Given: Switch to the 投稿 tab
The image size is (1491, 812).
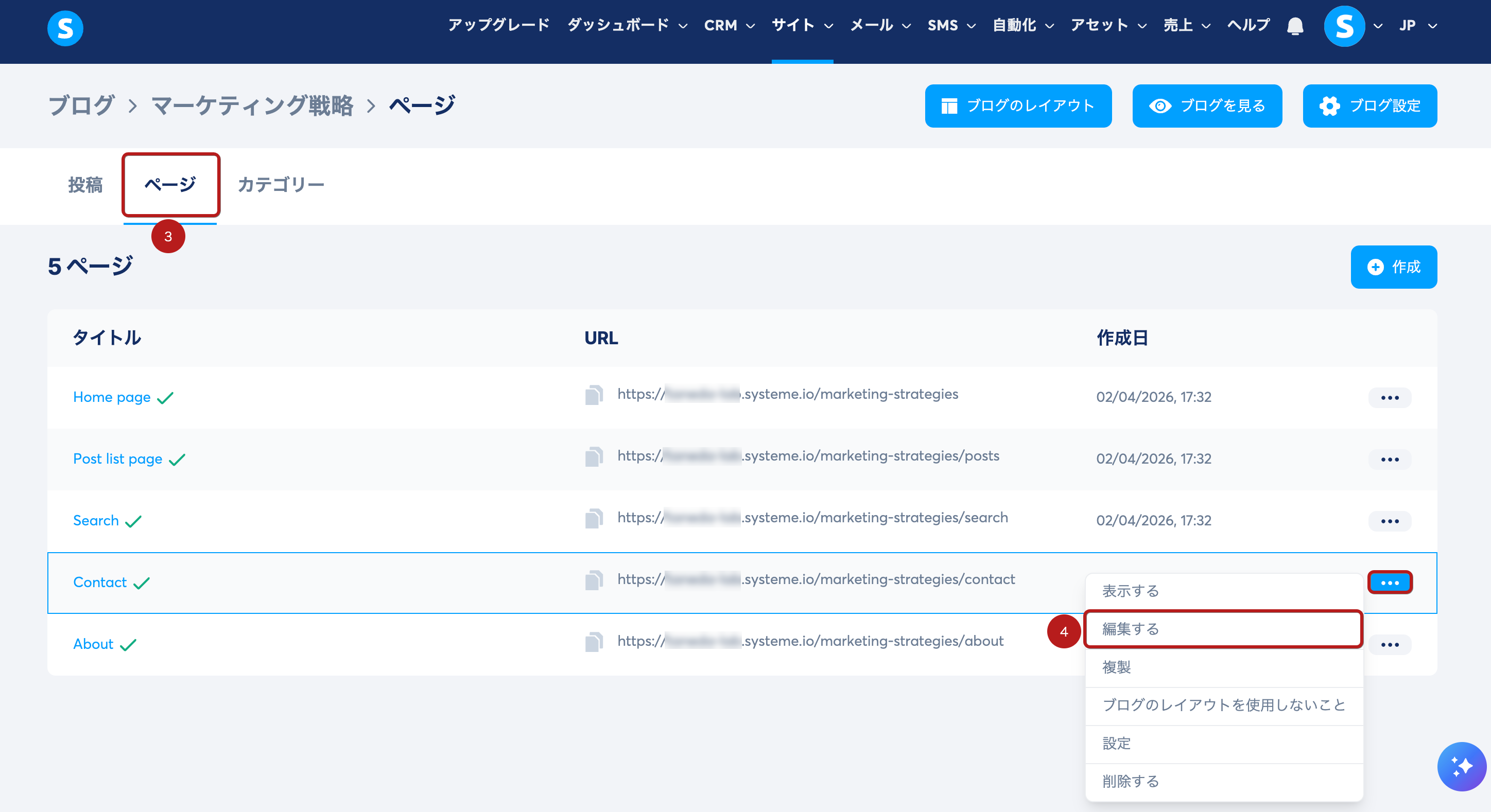Looking at the screenshot, I should 85,185.
